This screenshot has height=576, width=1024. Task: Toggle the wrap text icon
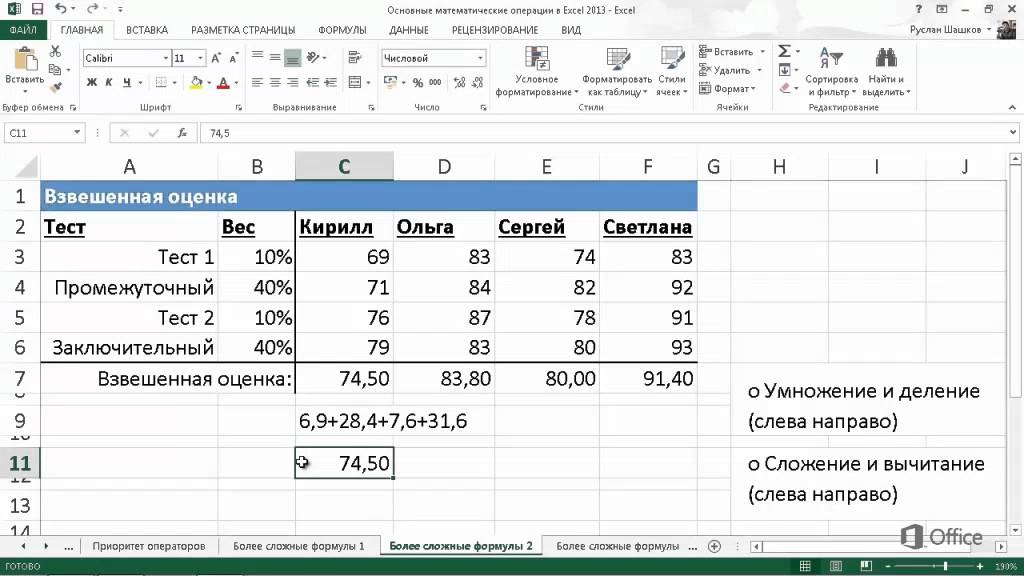(355, 57)
